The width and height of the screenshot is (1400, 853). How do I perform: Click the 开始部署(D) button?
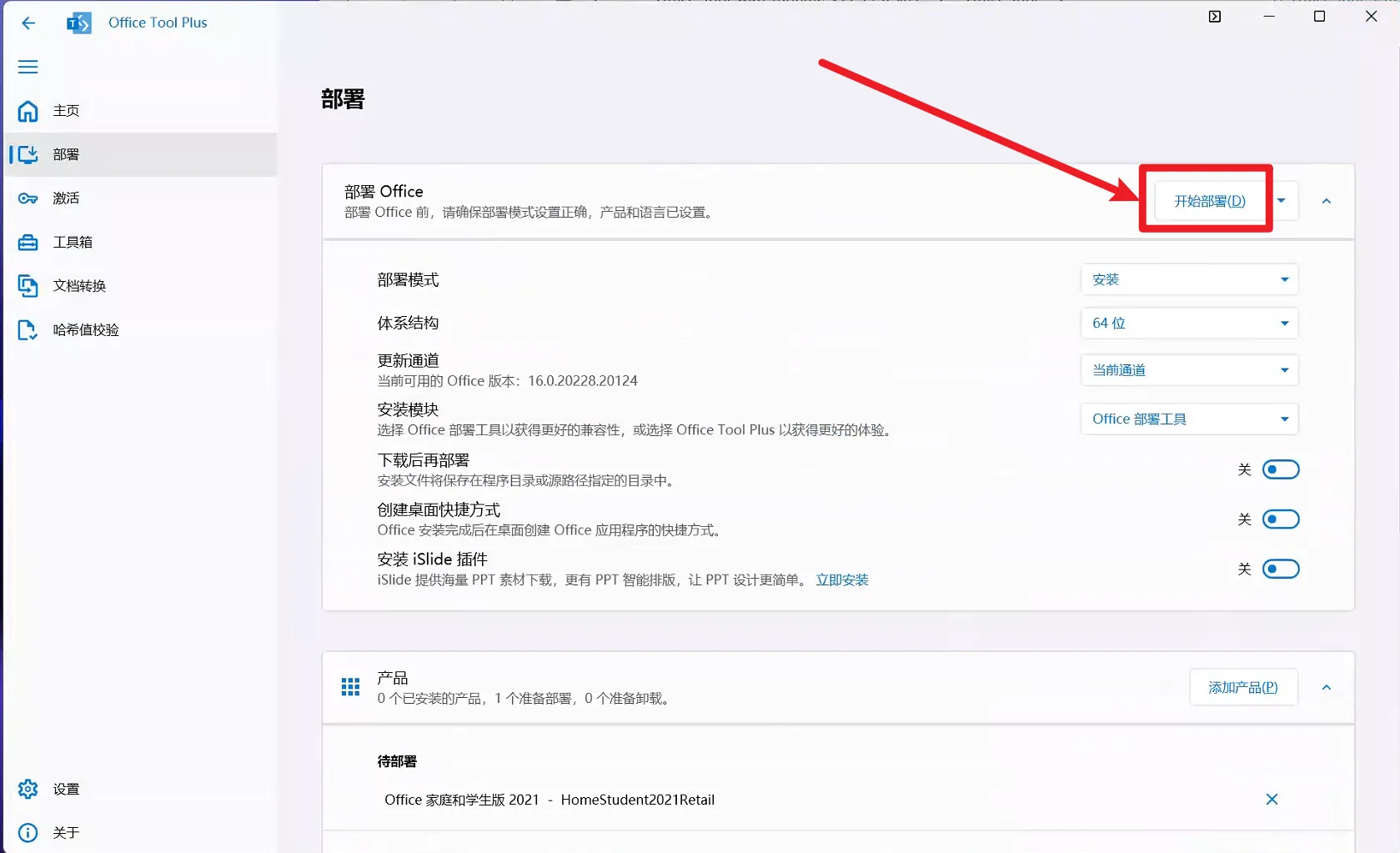pyautogui.click(x=1210, y=201)
